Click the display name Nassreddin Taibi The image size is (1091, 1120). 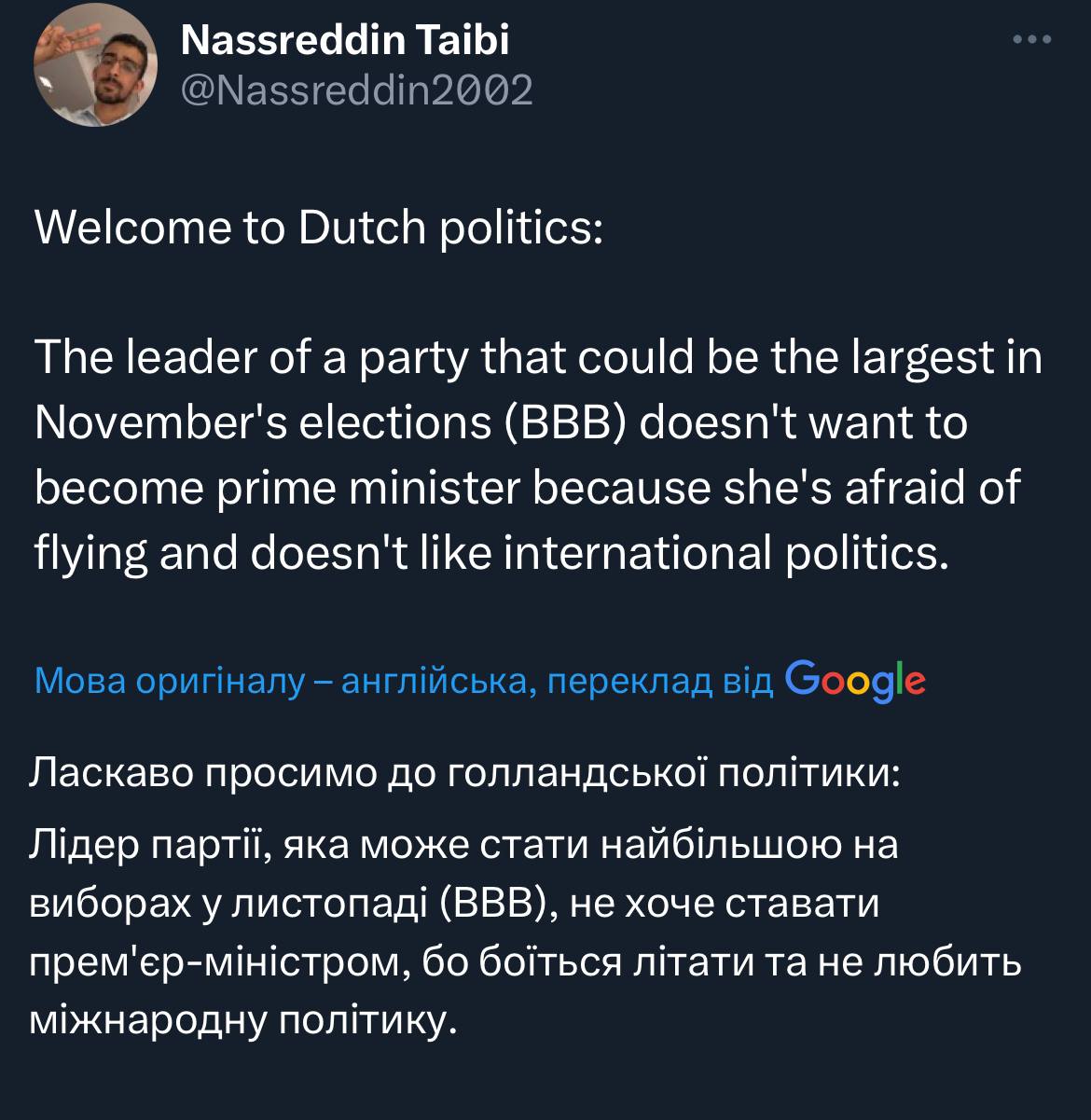click(343, 39)
